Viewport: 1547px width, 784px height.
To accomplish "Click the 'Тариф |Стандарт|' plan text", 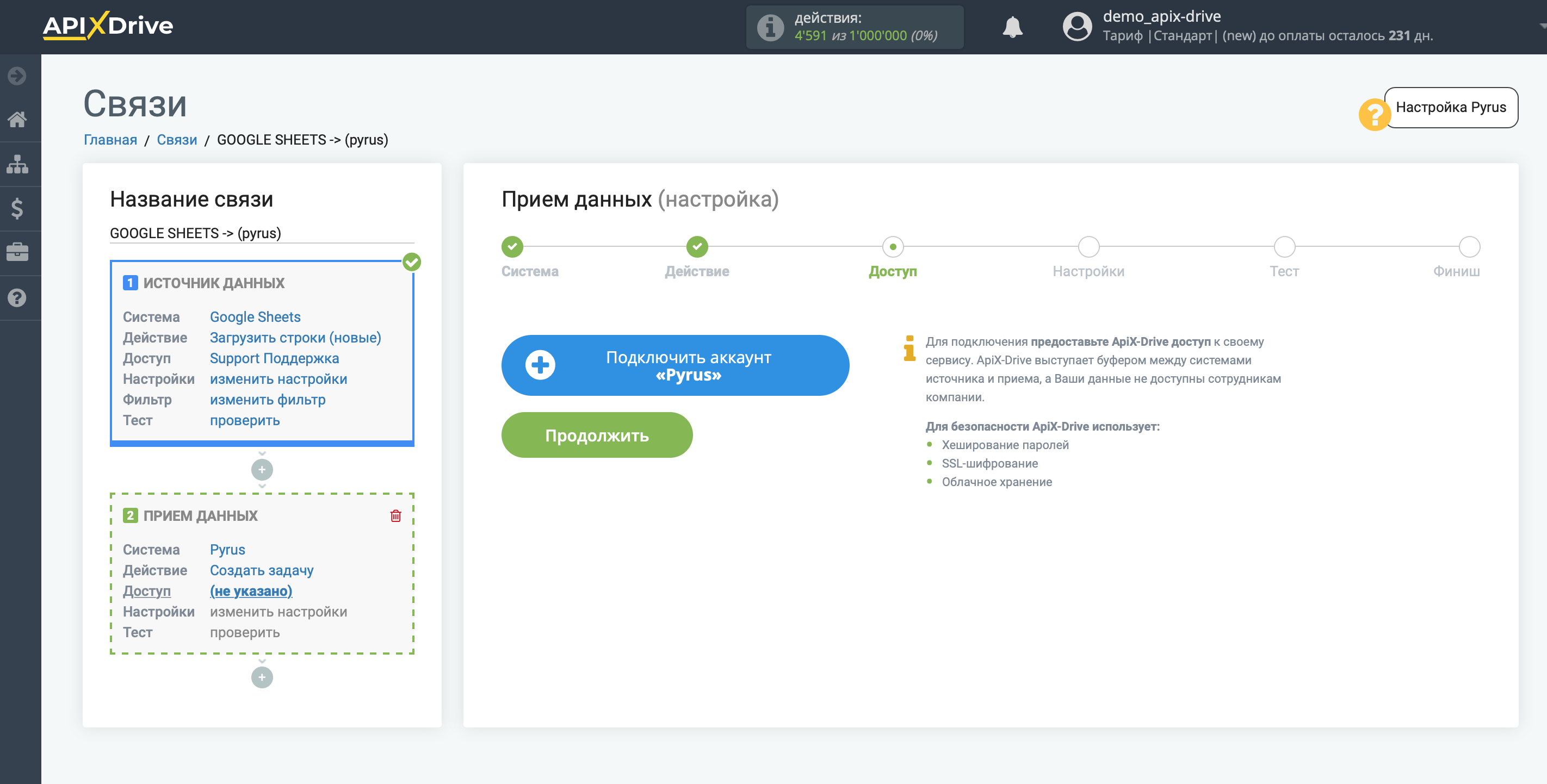I will click(1160, 36).
